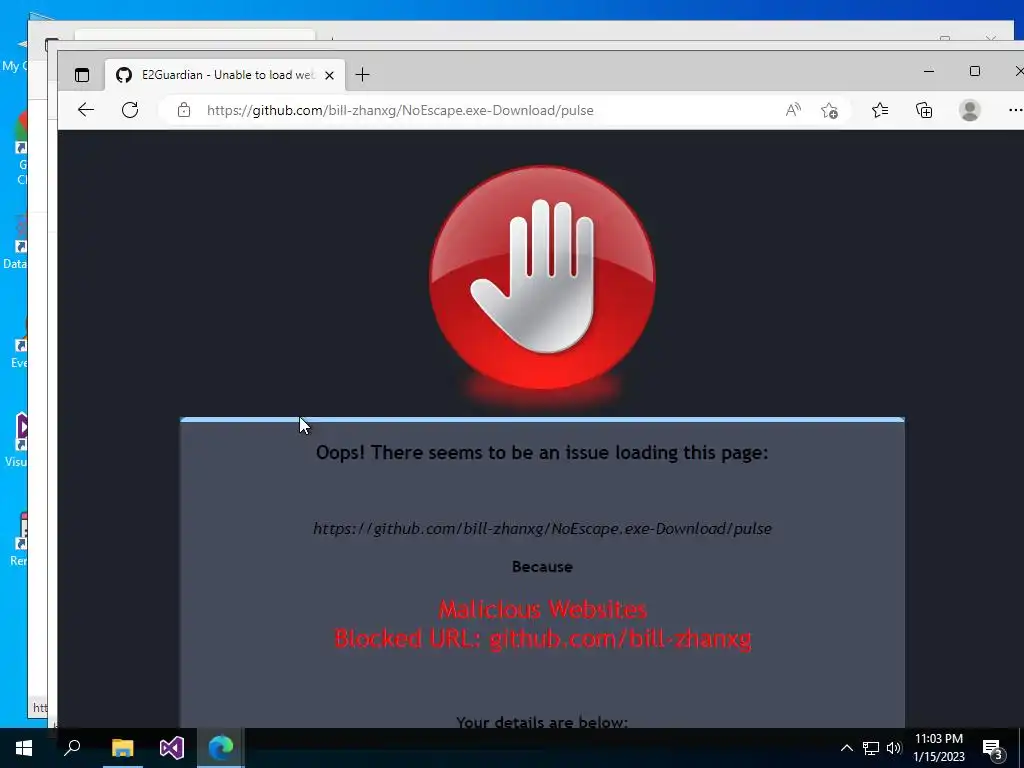Screen dimensions: 1024x768
Task: Click the 'Because' label
Action: point(542,566)
